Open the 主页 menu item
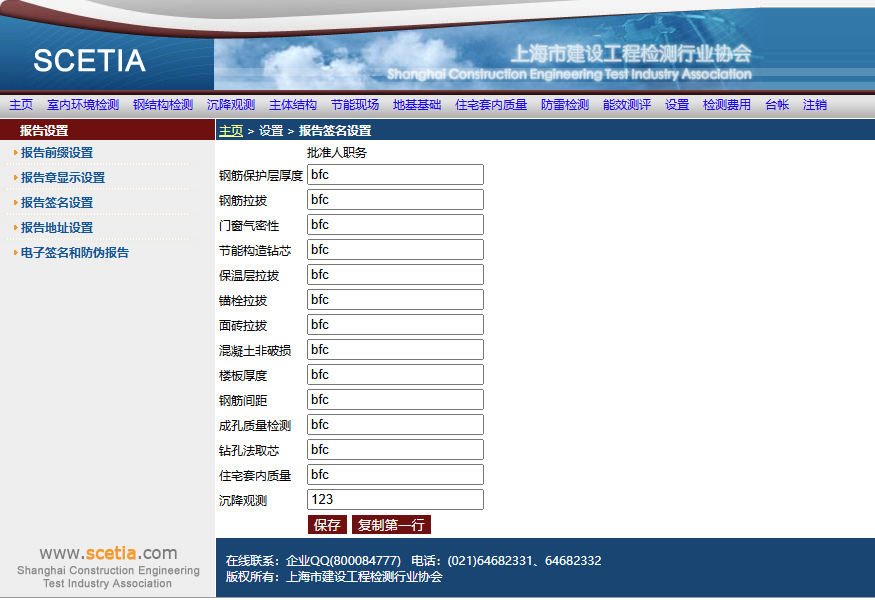This screenshot has width=875, height=600. coord(21,105)
